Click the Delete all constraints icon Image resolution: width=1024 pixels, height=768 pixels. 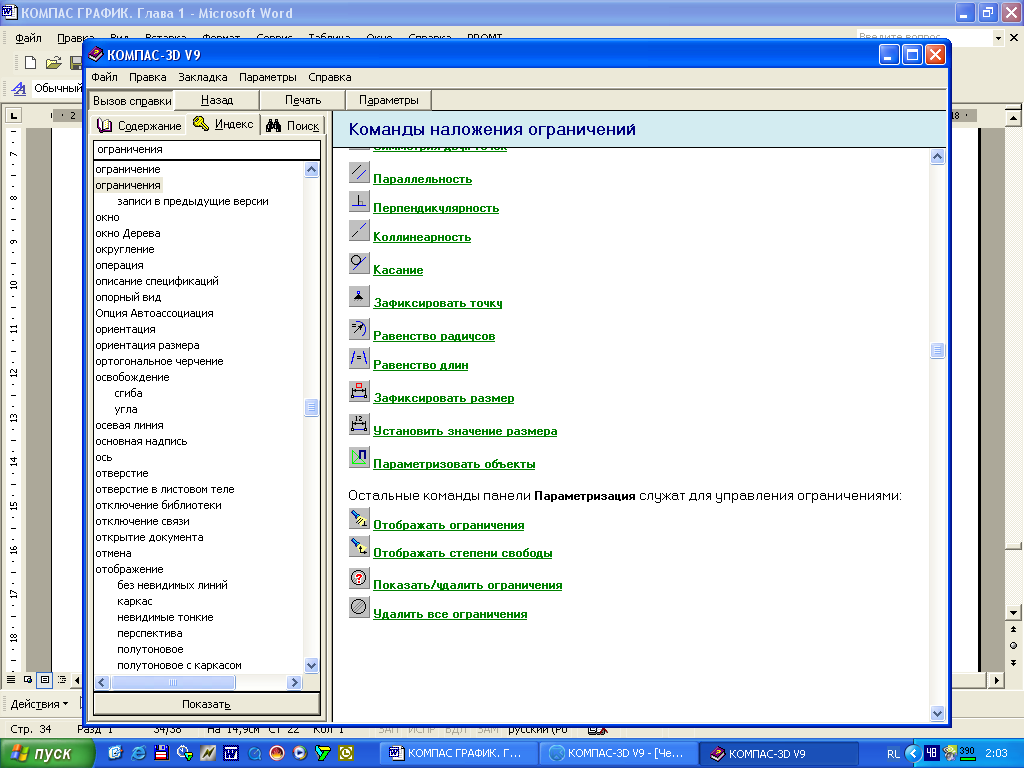point(359,607)
